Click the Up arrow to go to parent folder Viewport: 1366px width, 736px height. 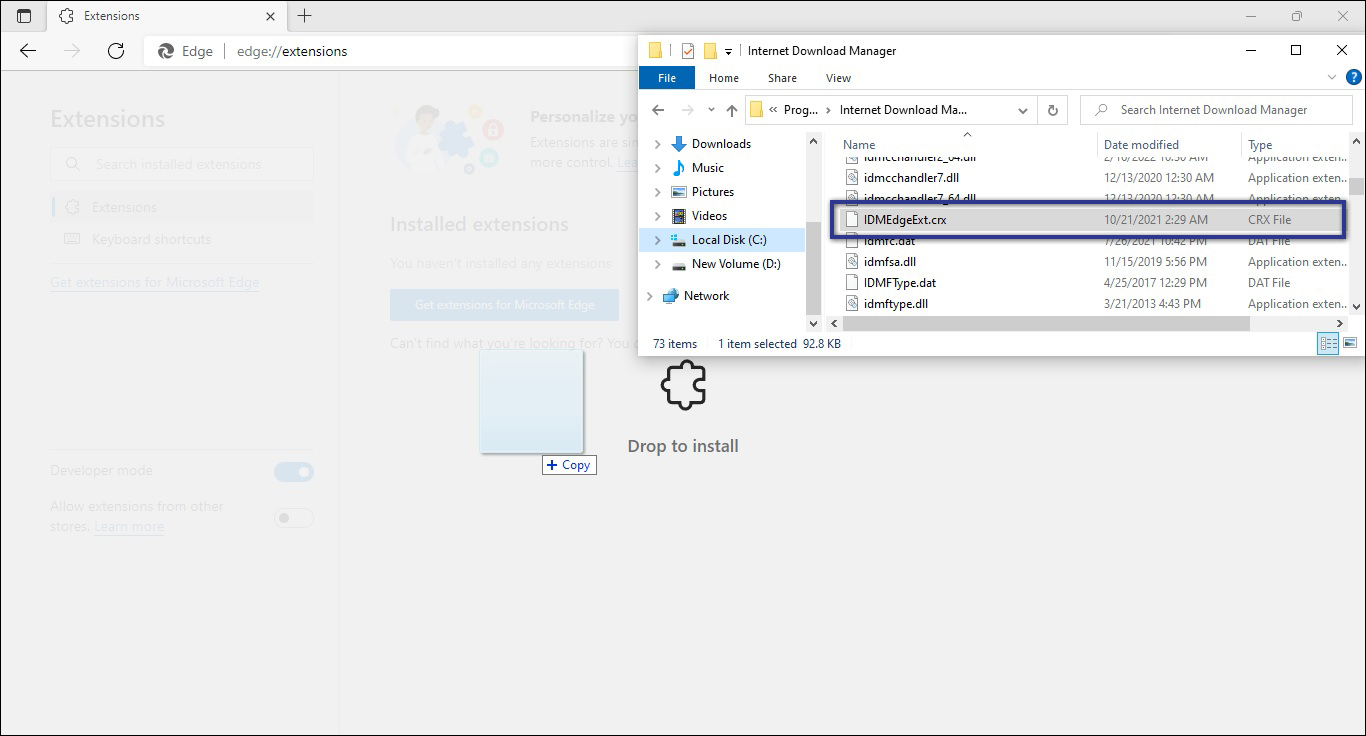(x=731, y=110)
